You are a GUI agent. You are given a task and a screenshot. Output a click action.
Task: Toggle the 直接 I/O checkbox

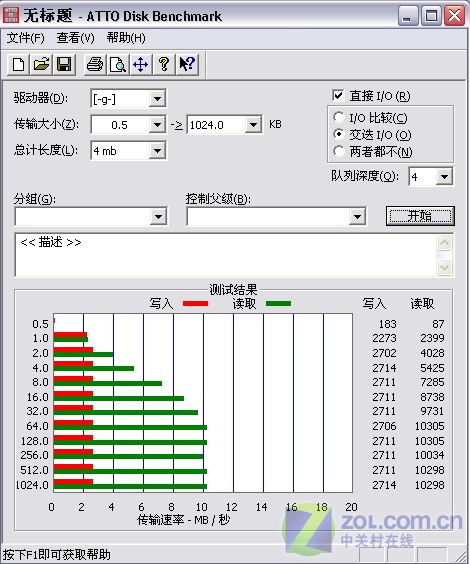[338, 96]
